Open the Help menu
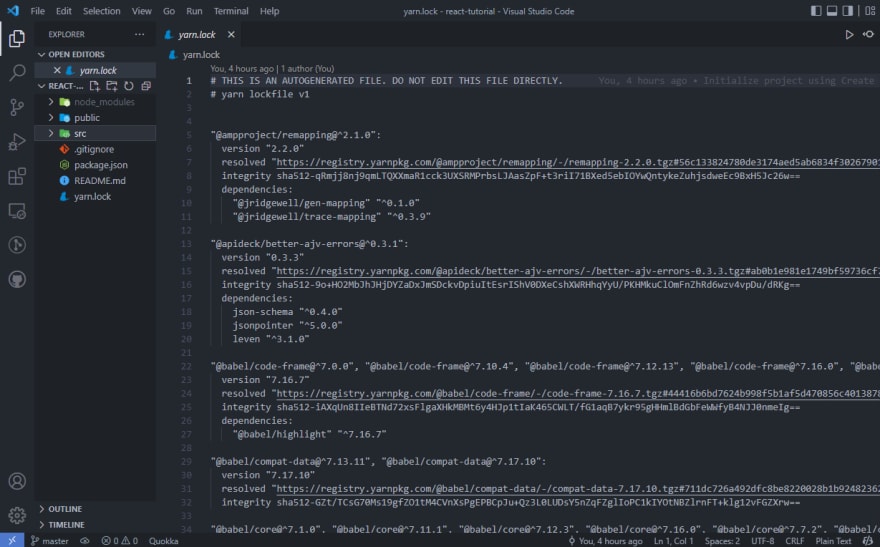 [x=269, y=11]
